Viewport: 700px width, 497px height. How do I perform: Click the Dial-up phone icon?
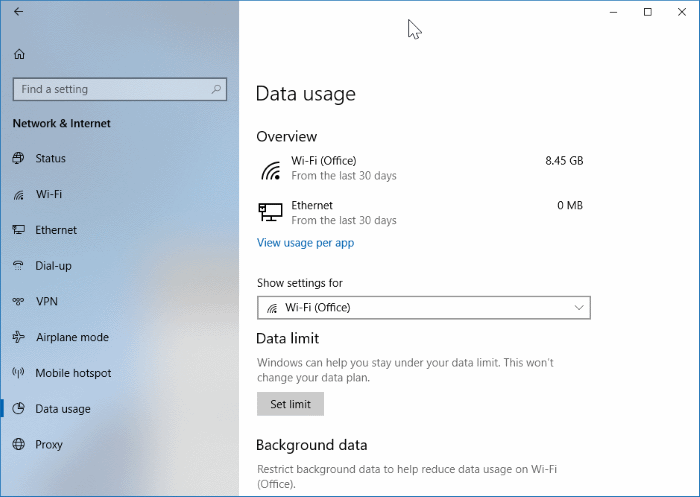pos(18,266)
